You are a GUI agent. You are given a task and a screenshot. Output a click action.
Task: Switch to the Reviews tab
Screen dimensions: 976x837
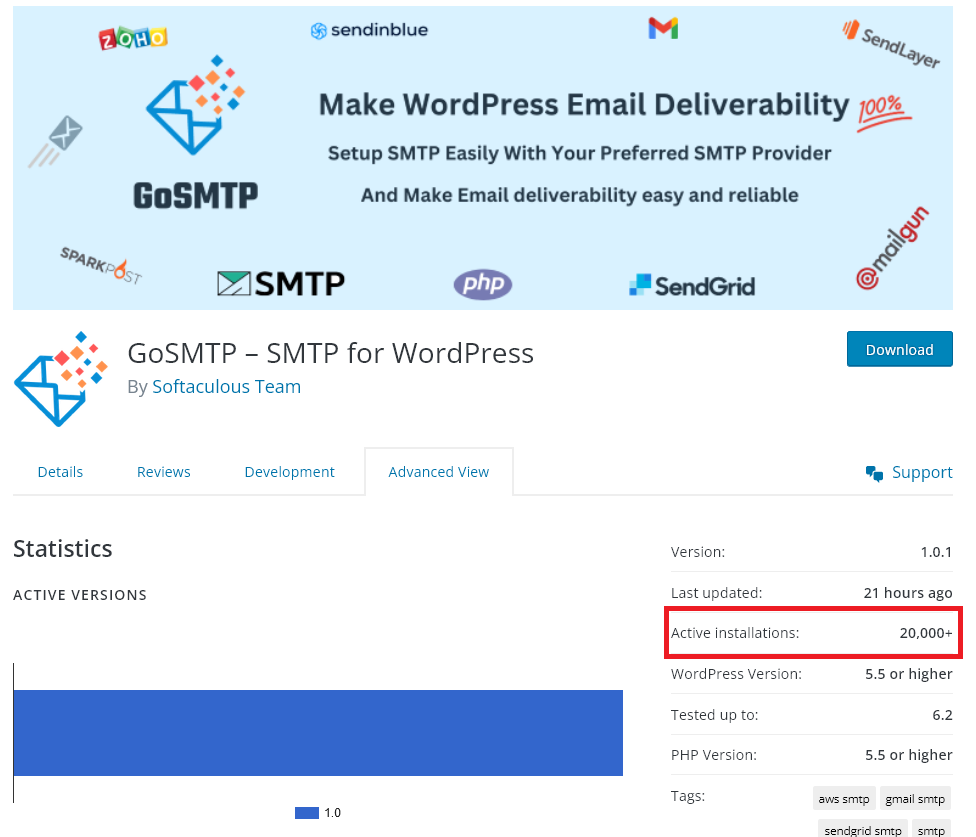tap(163, 472)
